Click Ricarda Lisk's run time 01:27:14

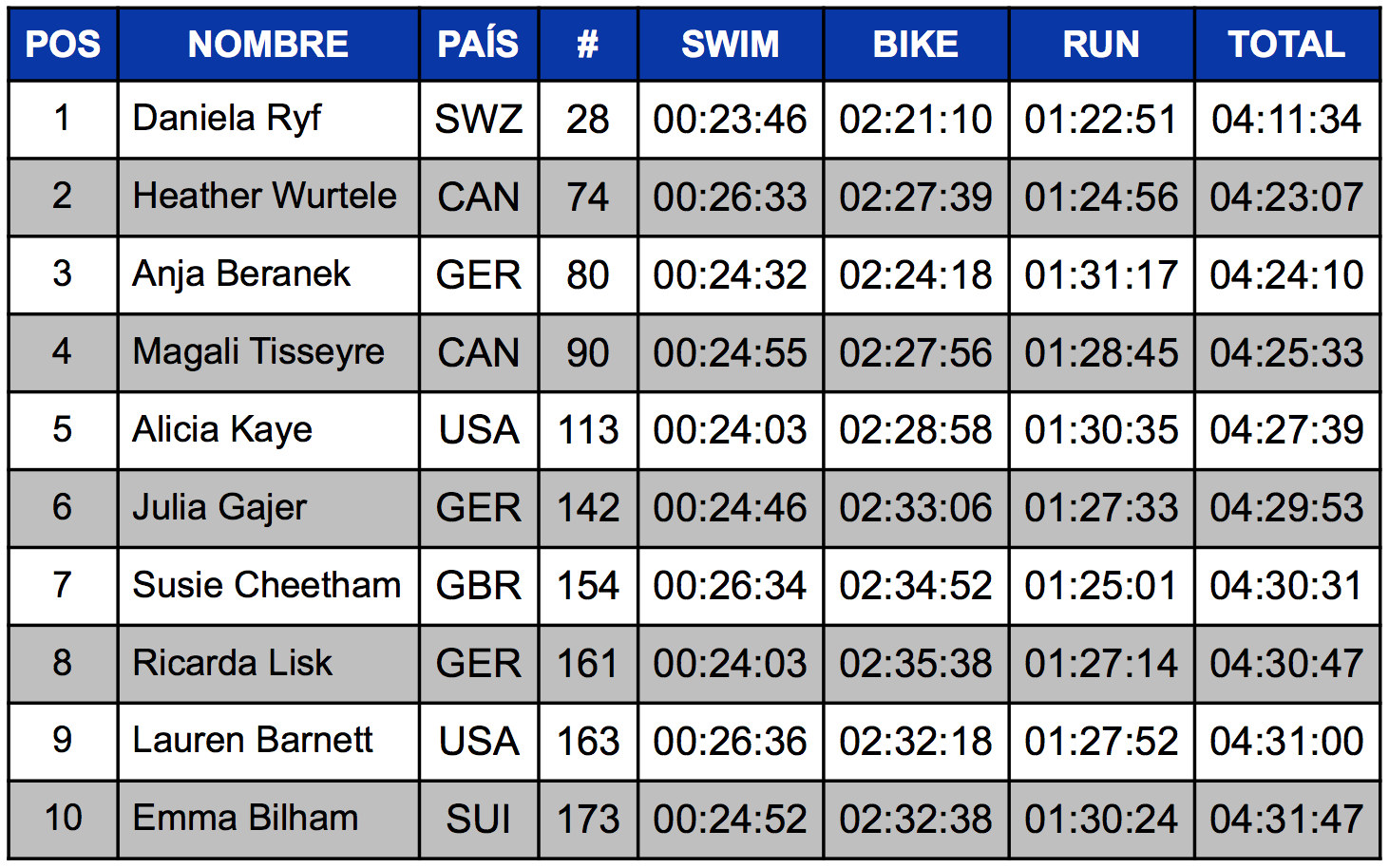point(1101,664)
